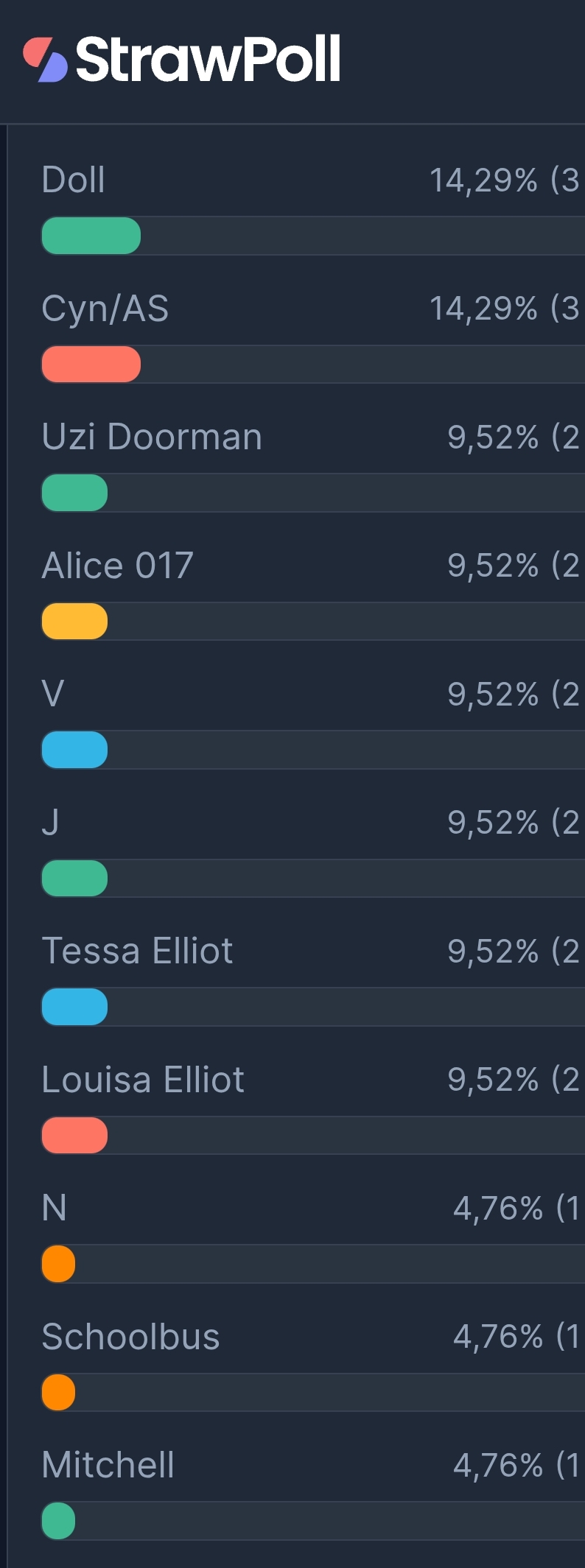Select the Schoolbus option label

(x=130, y=1337)
